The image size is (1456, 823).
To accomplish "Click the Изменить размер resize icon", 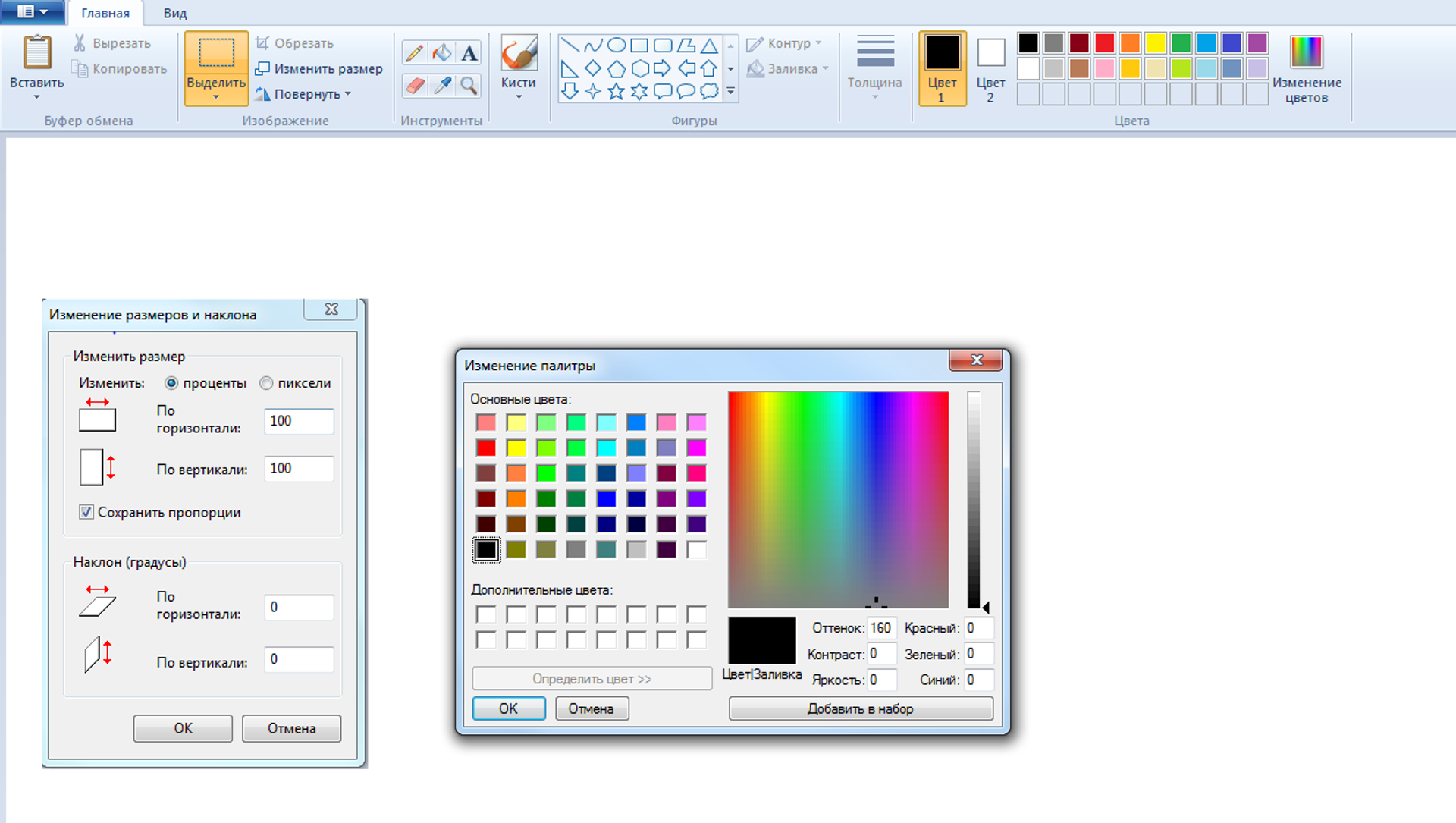I will pyautogui.click(x=262, y=68).
